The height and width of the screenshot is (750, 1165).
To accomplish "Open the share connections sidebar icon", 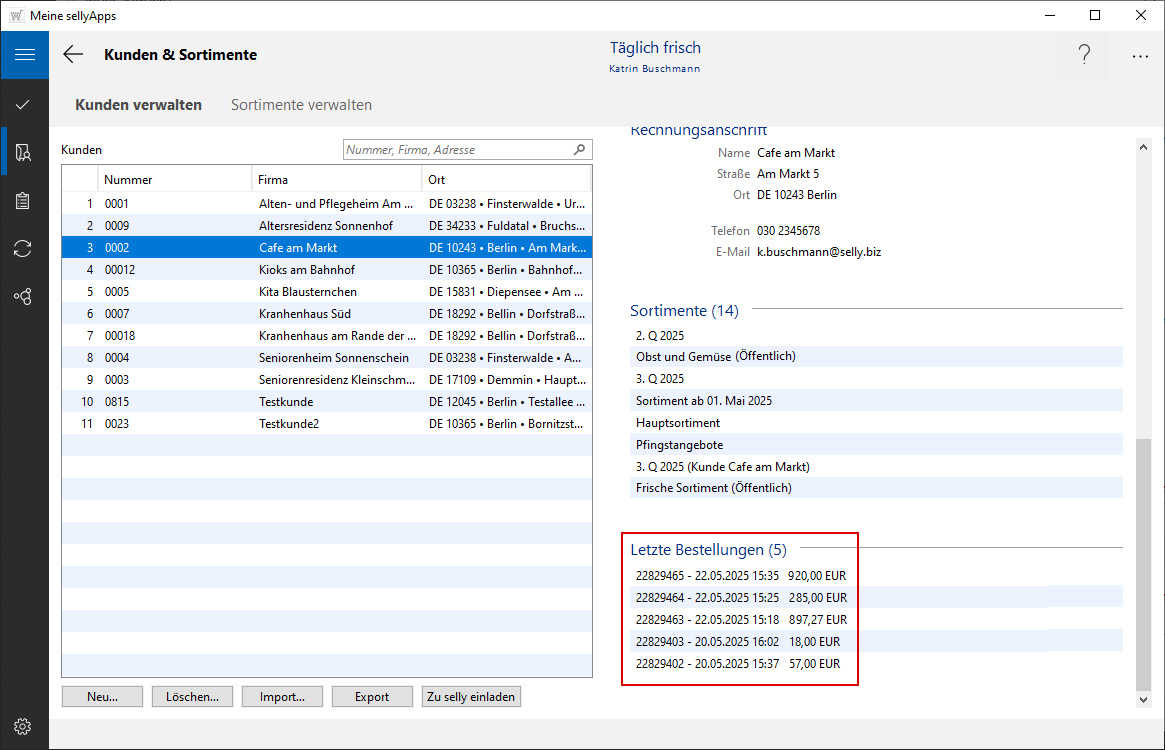I will [24, 297].
